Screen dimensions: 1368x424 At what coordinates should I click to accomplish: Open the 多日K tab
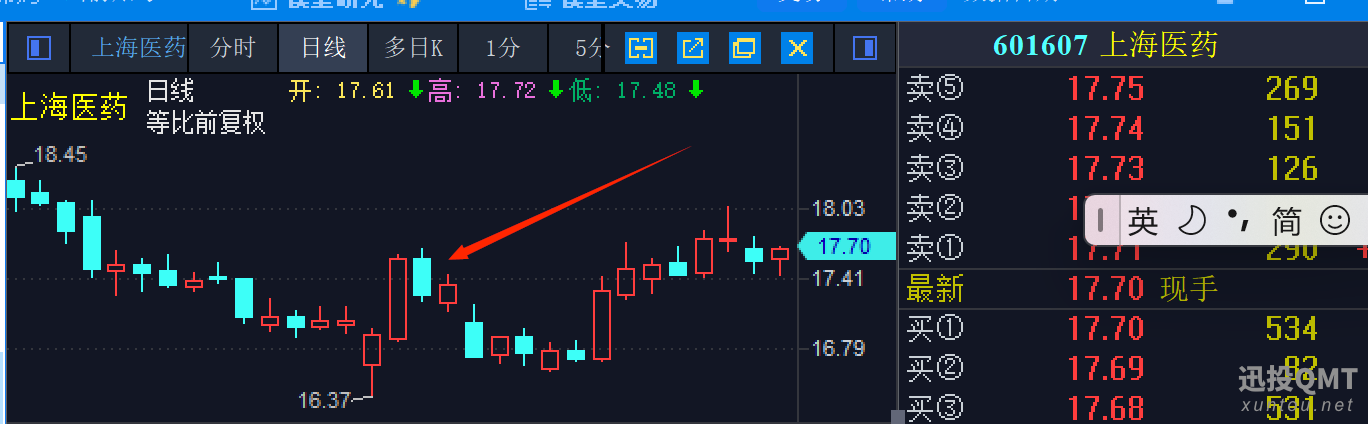(x=413, y=47)
